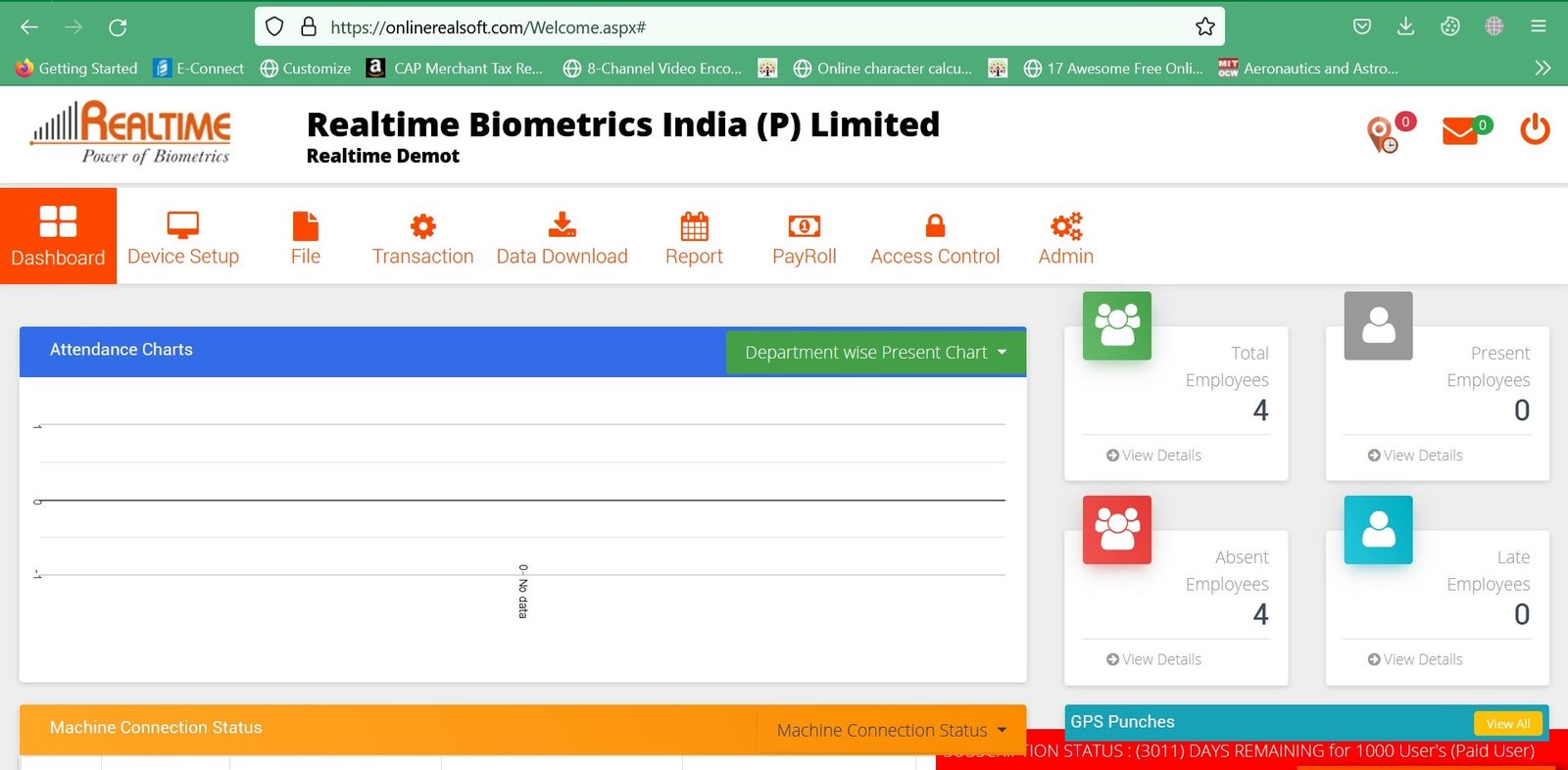Open CAP Merchant Tax bookmark

click(x=455, y=68)
